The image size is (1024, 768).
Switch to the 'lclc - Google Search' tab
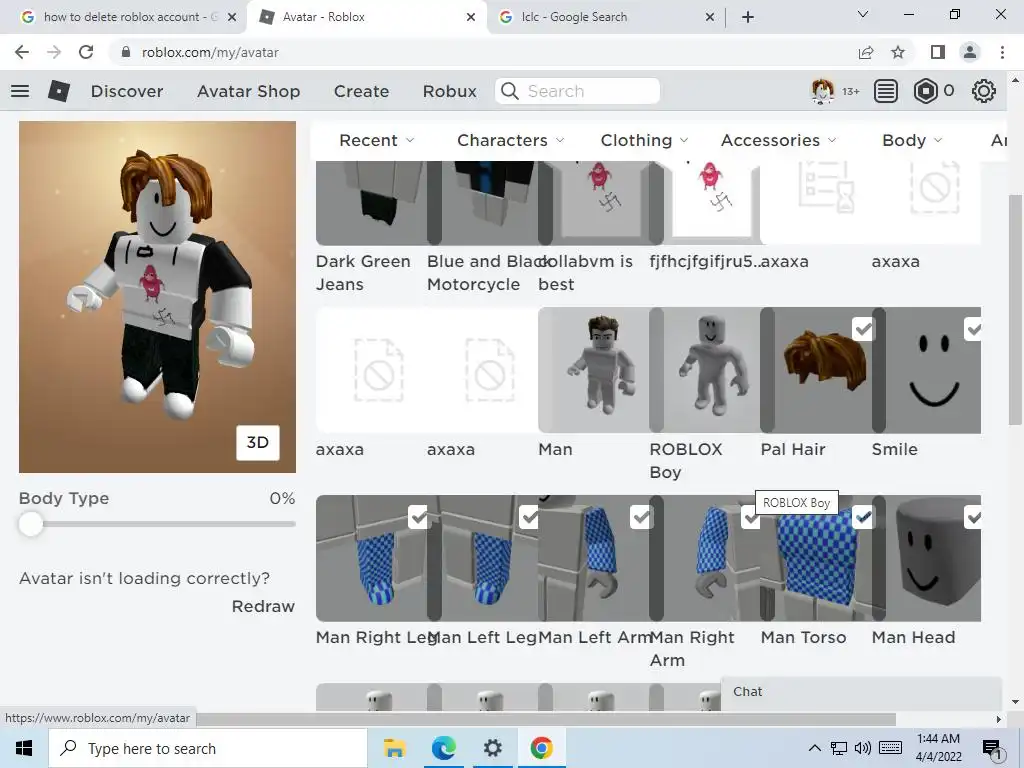[605, 17]
